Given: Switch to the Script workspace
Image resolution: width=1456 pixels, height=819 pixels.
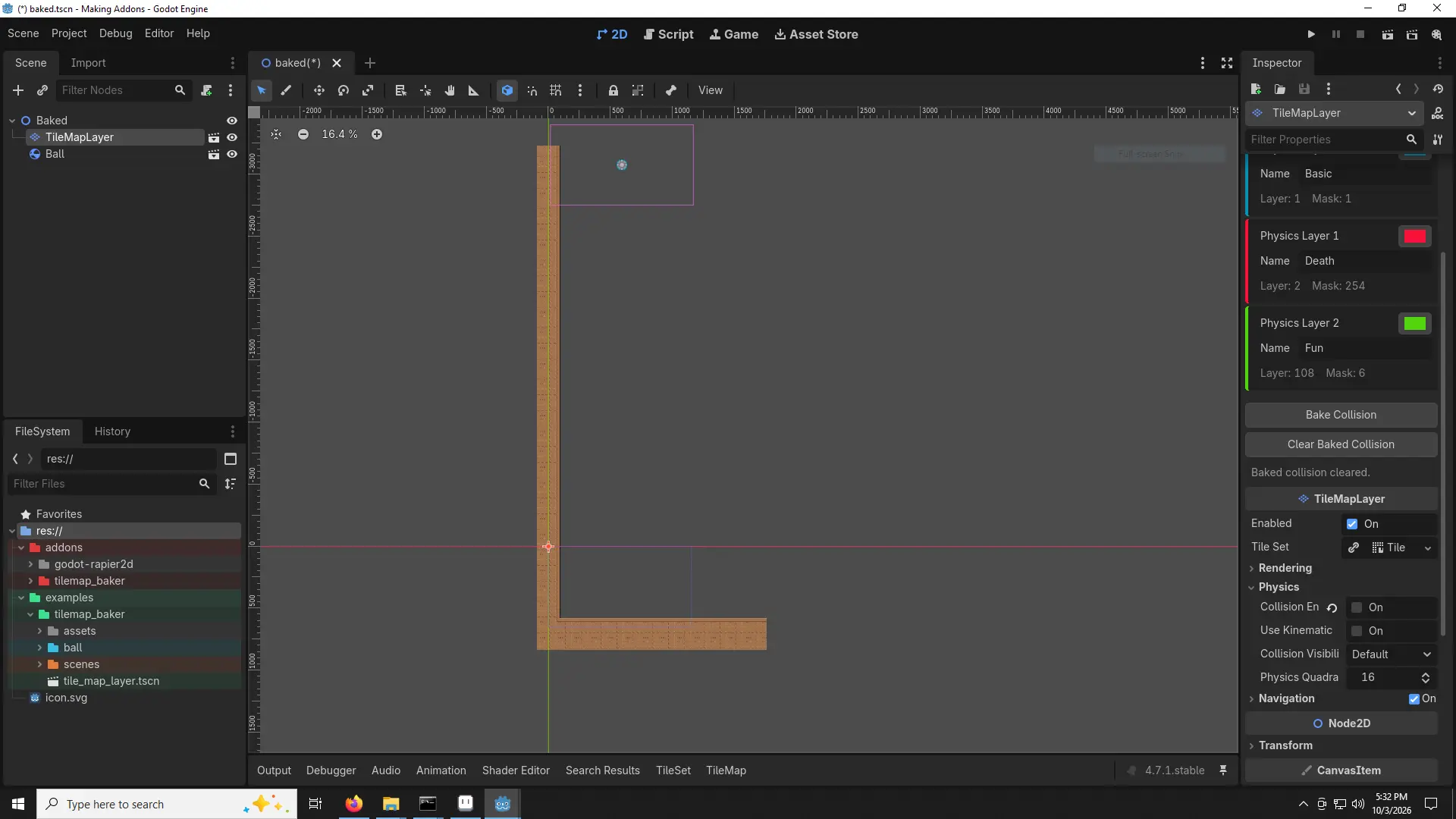Looking at the screenshot, I should tap(668, 34).
